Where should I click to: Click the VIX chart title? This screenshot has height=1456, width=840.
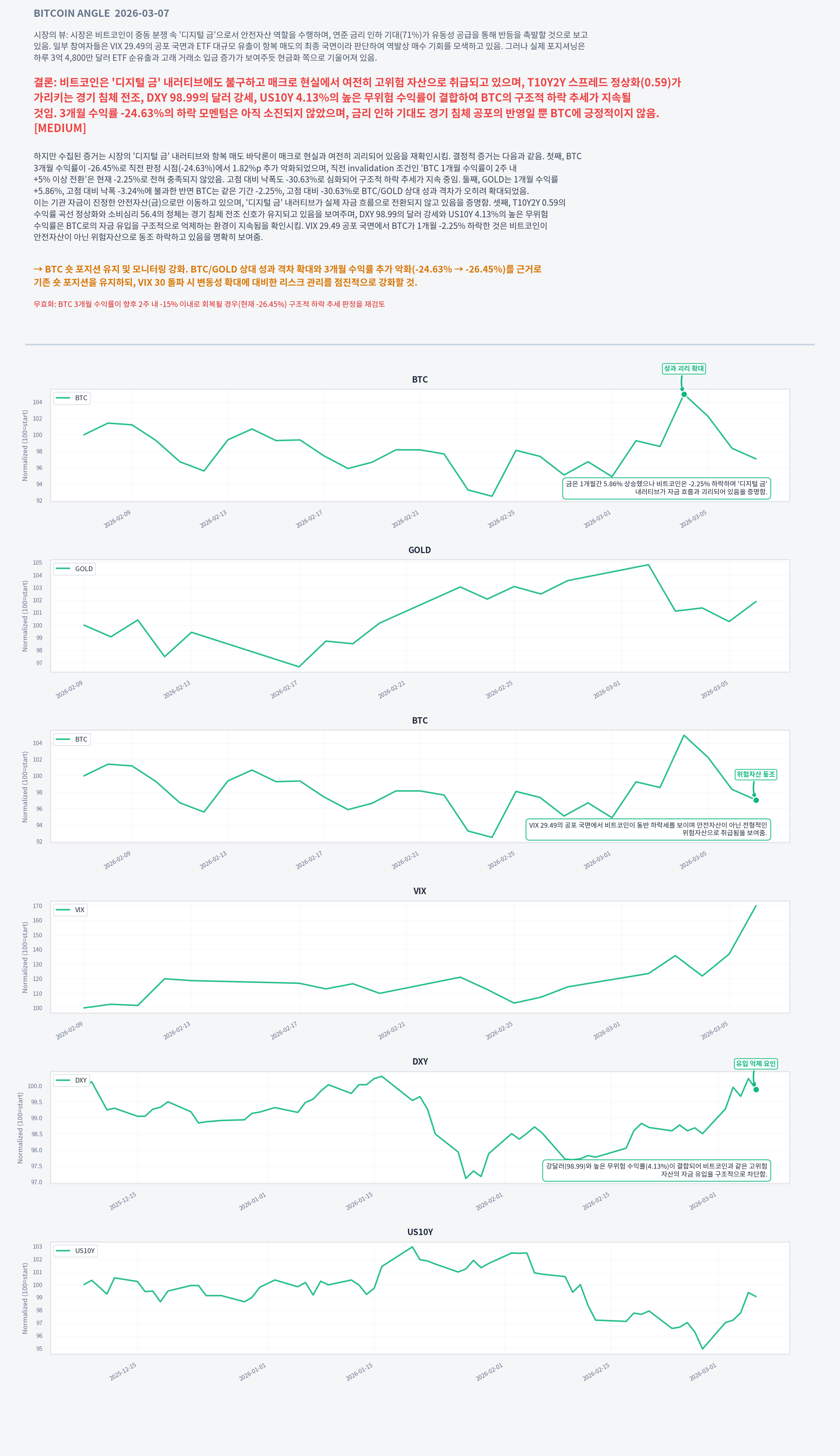tap(420, 891)
